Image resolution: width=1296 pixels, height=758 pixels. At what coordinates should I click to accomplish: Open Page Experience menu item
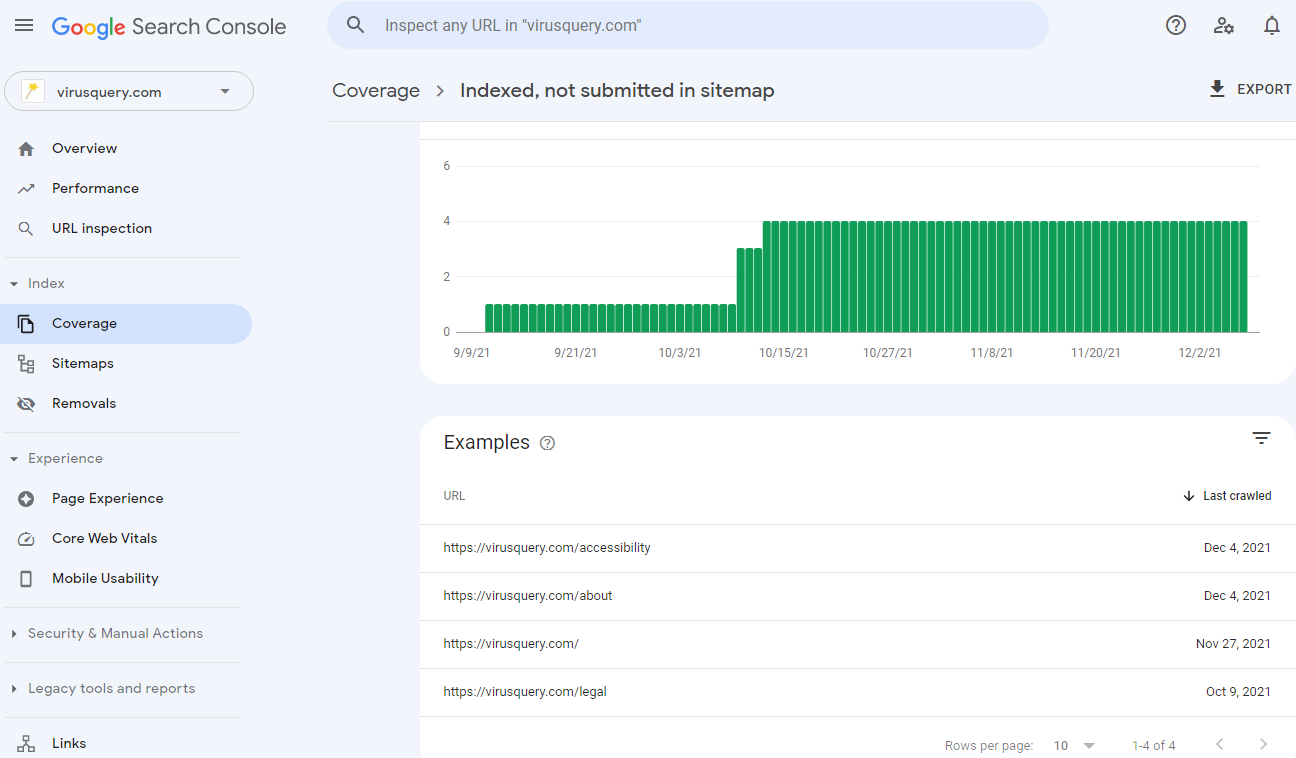click(126, 499)
